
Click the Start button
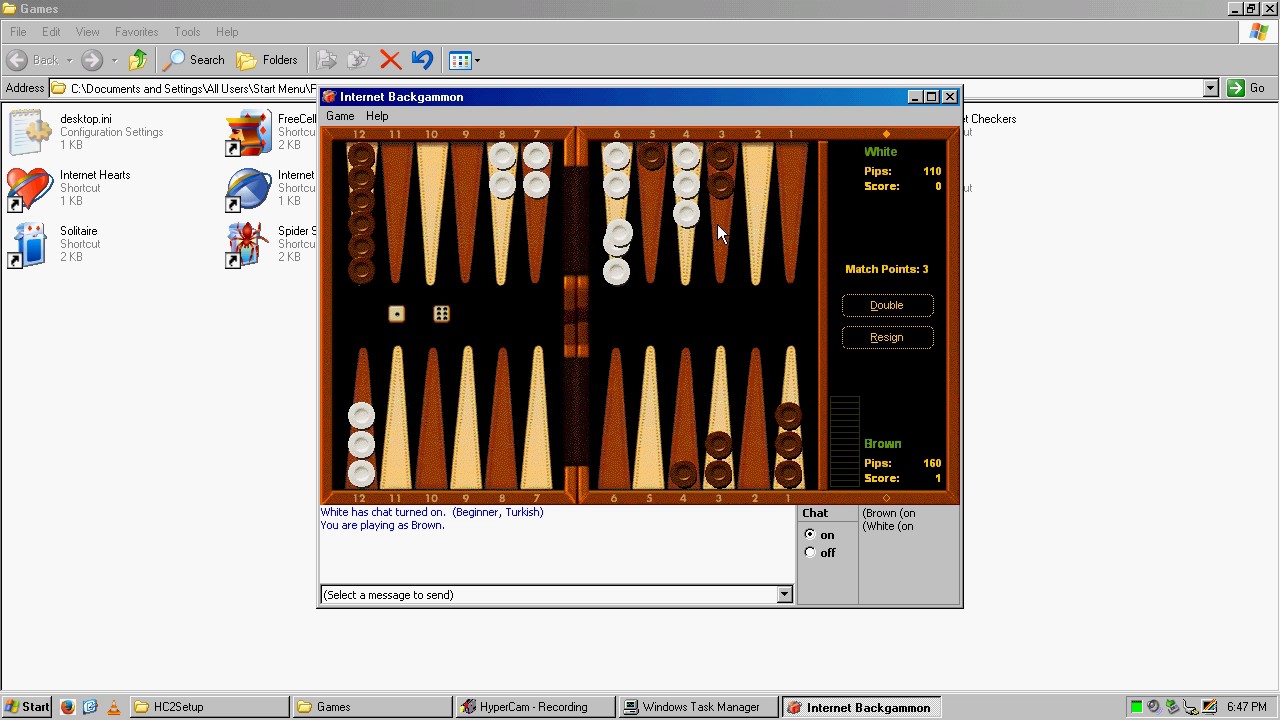tap(27, 707)
